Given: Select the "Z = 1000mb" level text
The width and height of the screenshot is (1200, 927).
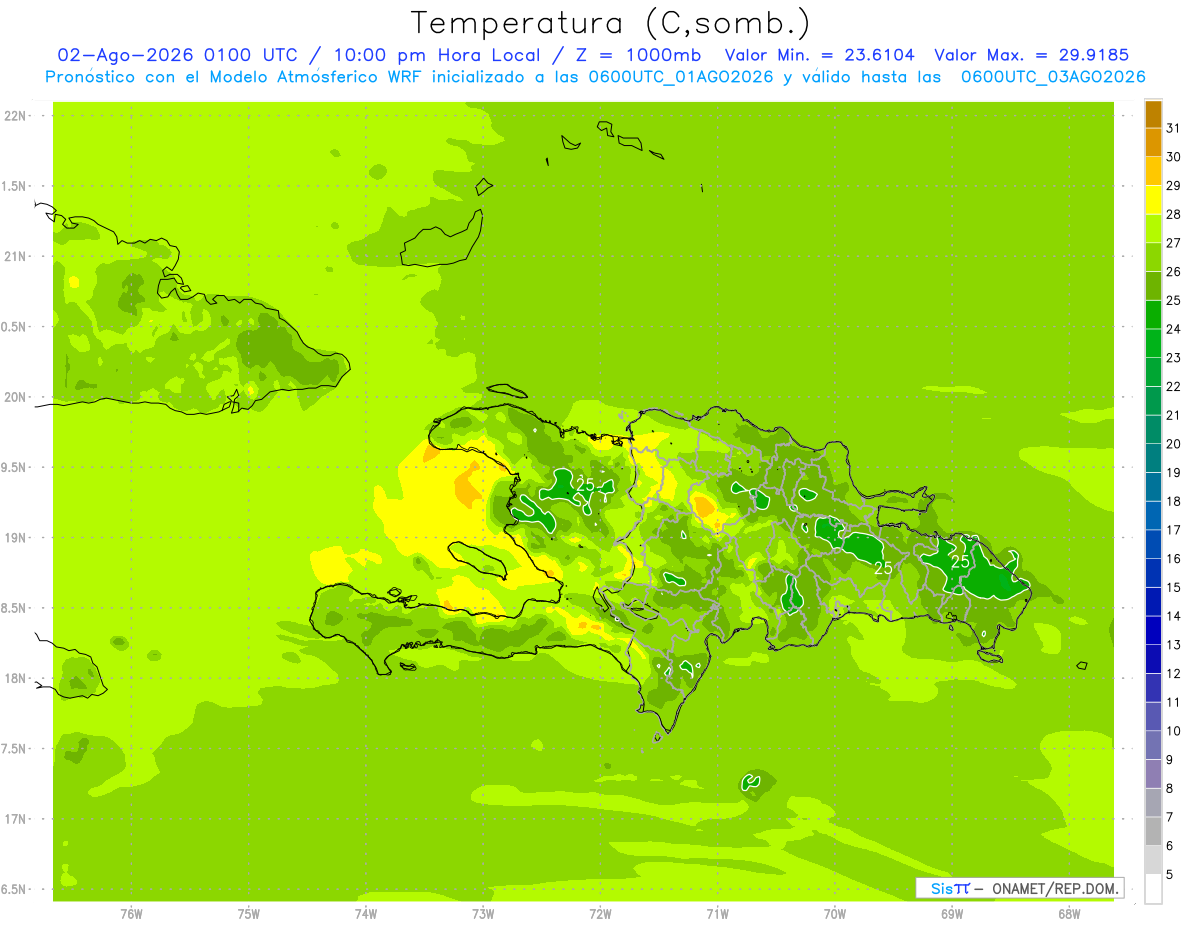Looking at the screenshot, I should [638, 55].
